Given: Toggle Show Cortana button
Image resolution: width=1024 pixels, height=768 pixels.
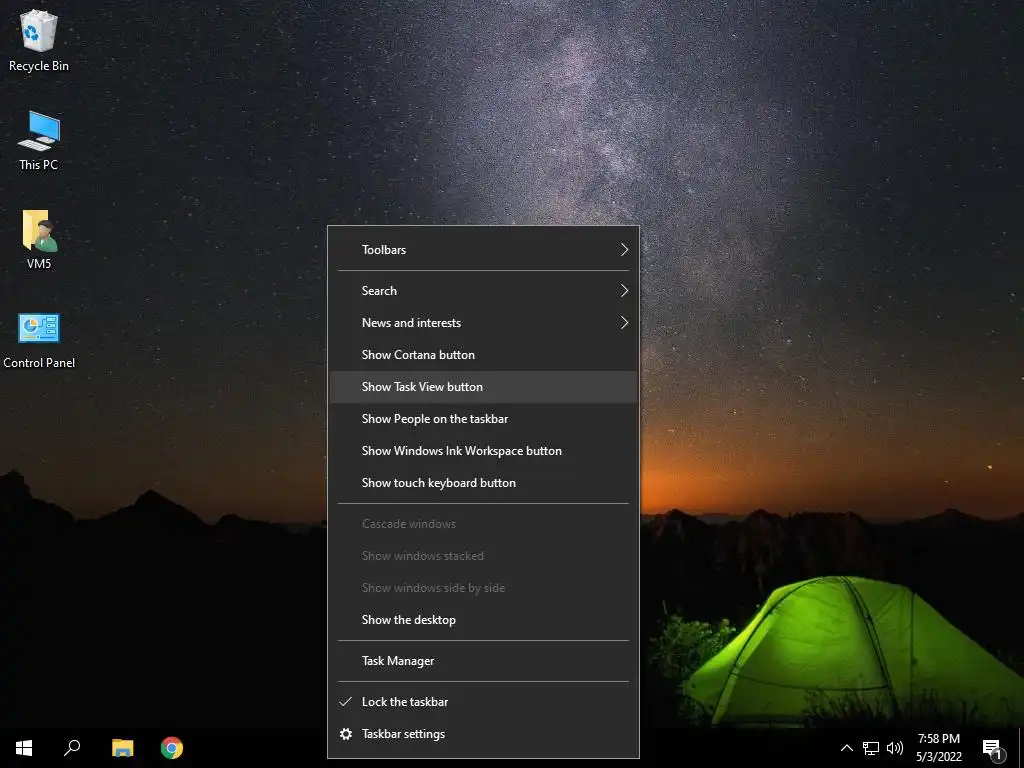Looking at the screenshot, I should 483,355.
